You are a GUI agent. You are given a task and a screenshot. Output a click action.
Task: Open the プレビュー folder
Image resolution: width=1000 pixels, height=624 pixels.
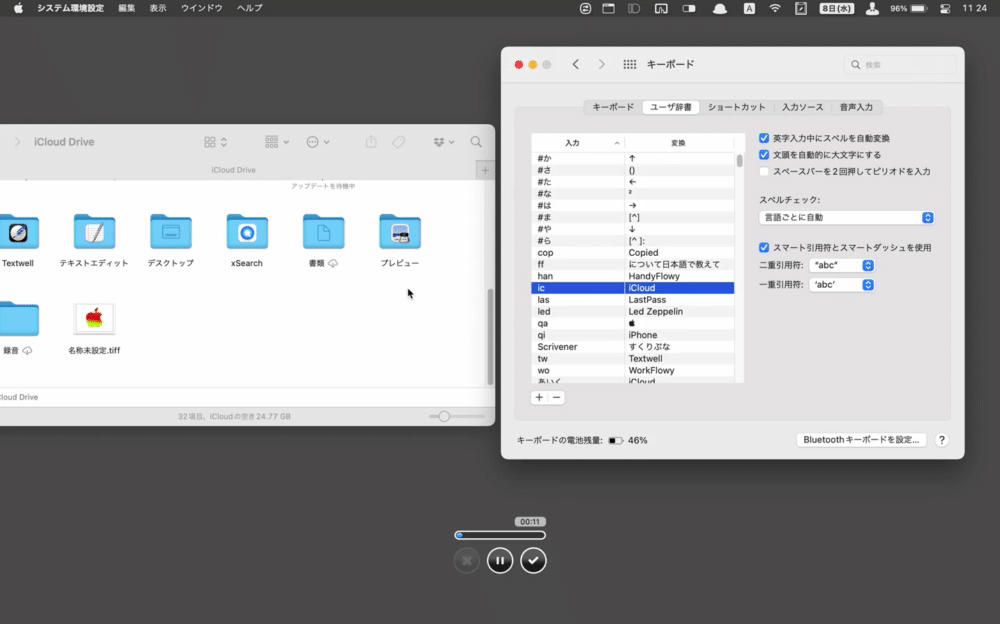[x=400, y=232]
